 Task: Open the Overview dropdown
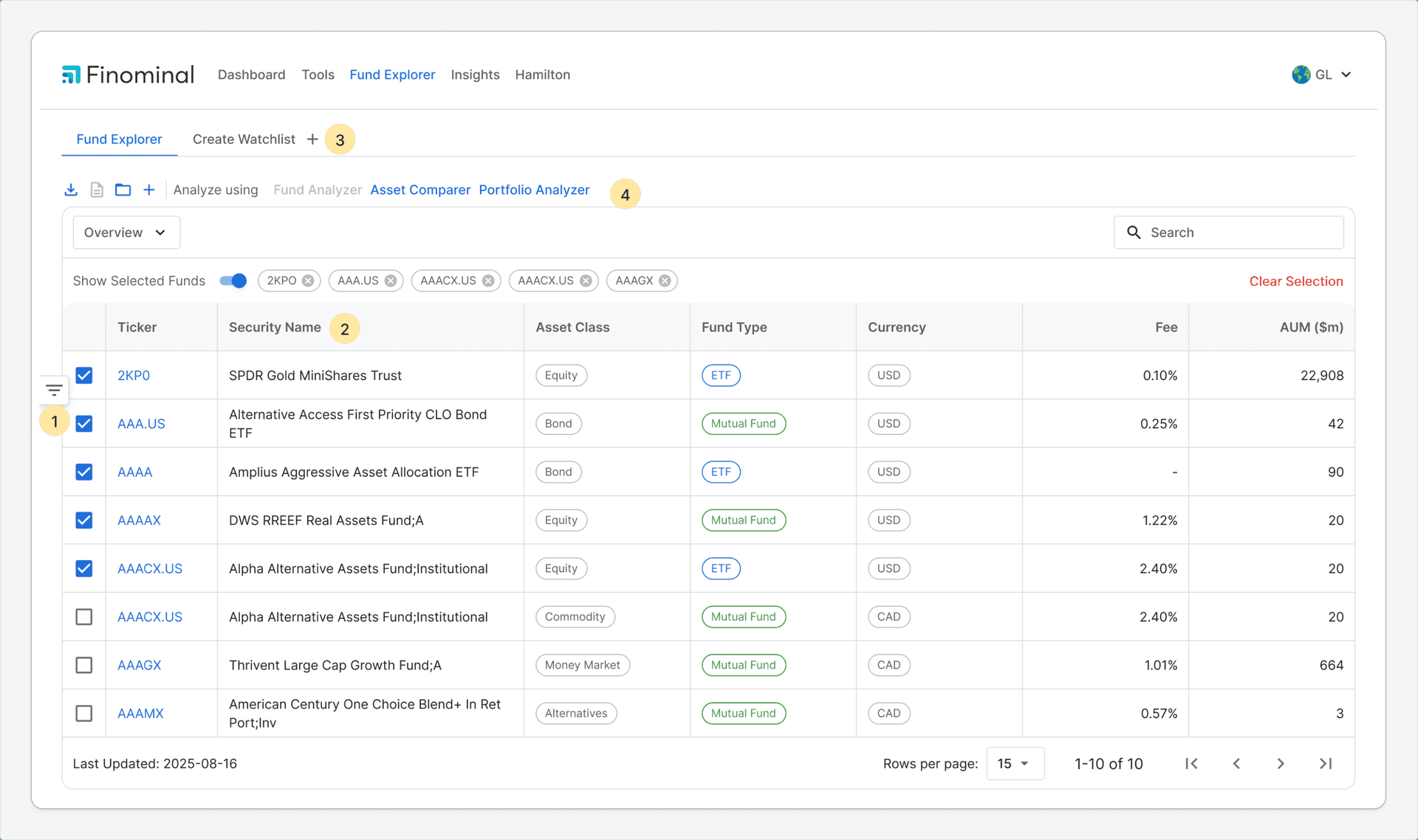point(126,233)
